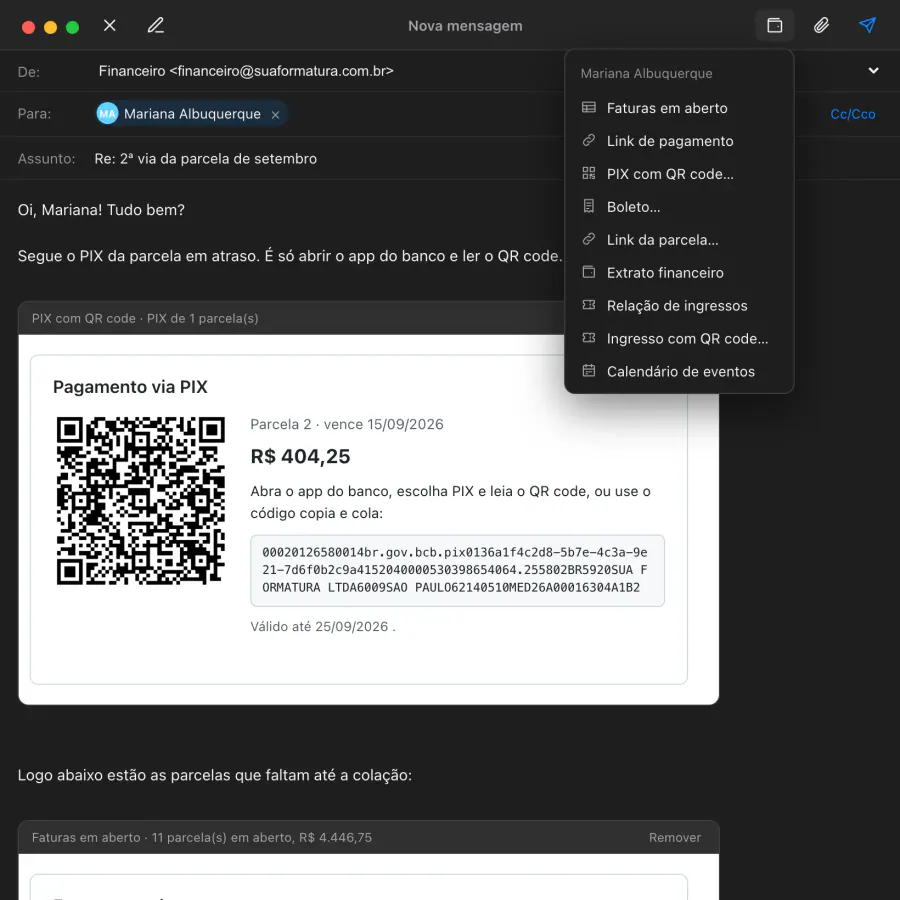Click the MA avatar on recipient chip
The height and width of the screenshot is (900, 900).
[x=107, y=114]
